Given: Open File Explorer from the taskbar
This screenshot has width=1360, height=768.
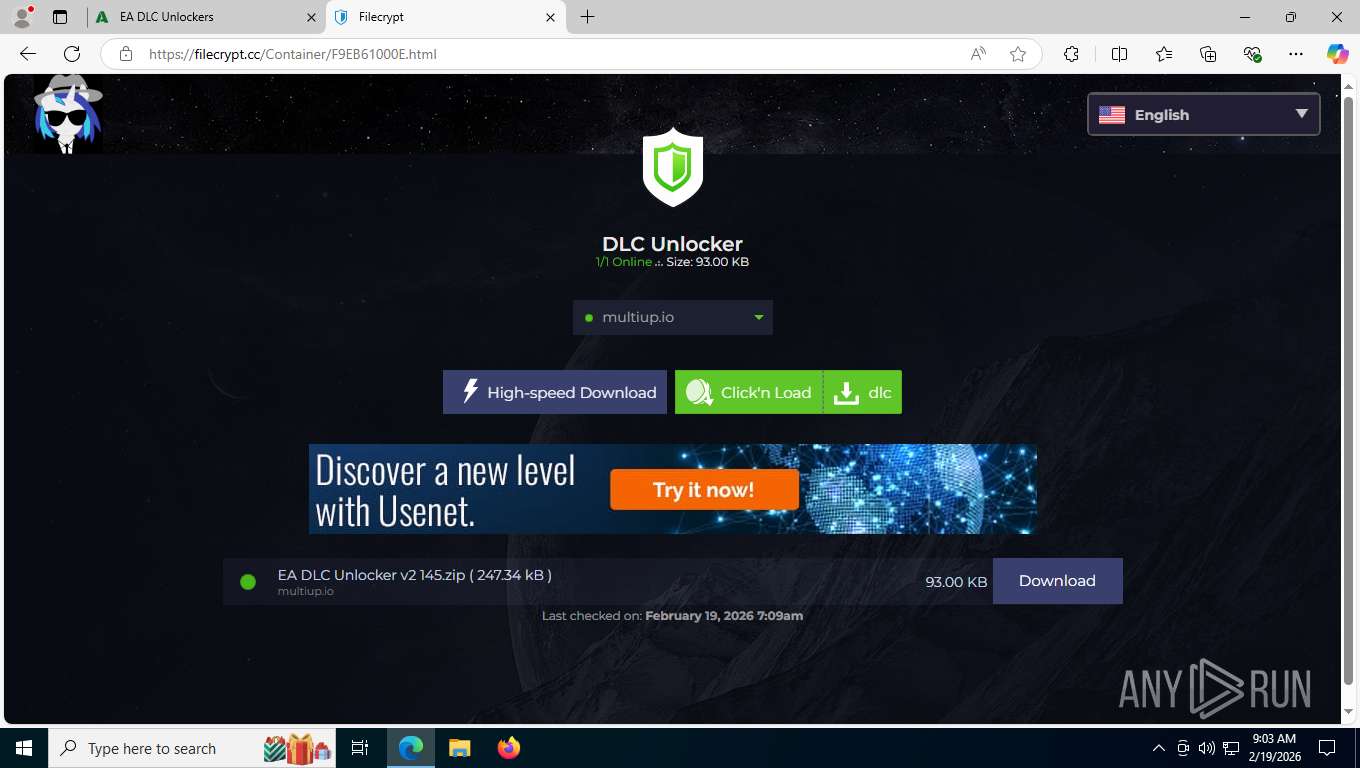Looking at the screenshot, I should click(x=459, y=748).
